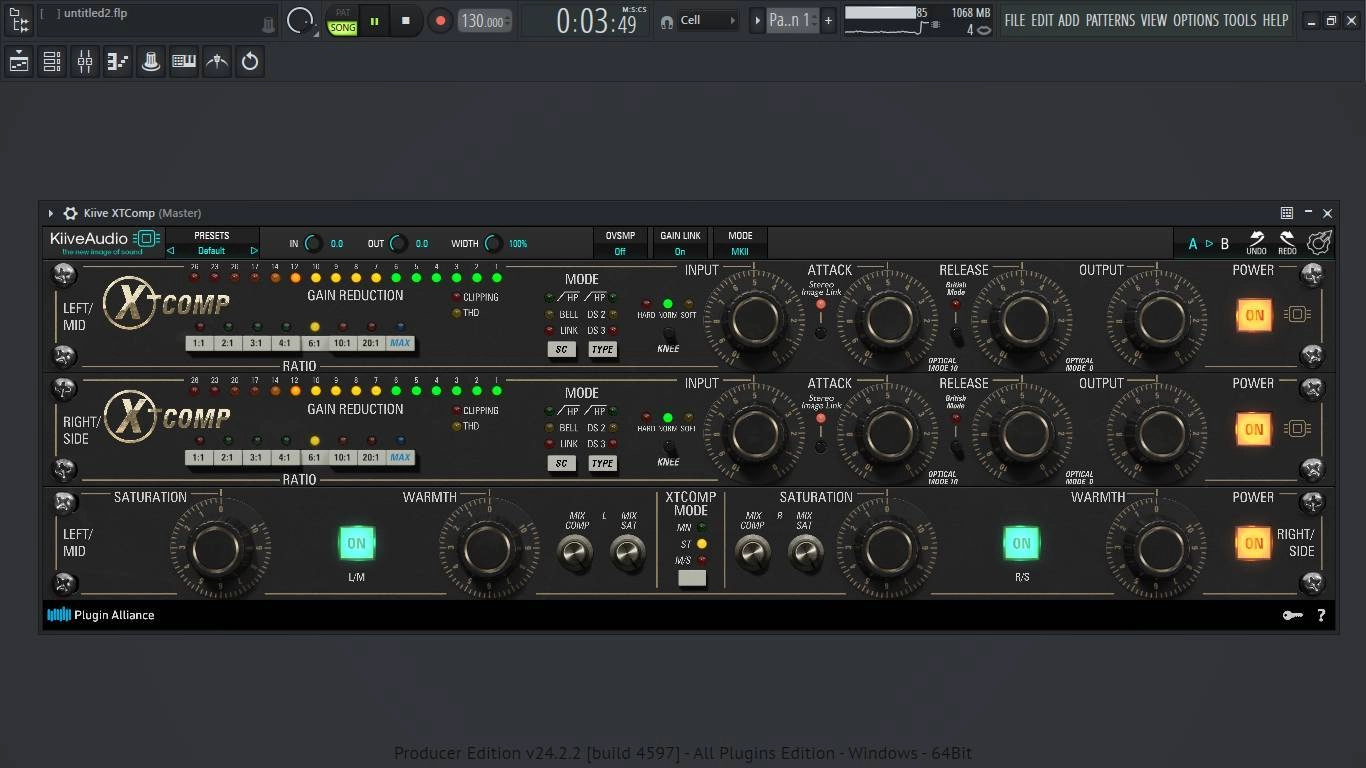
Task: Open the GAIN LINK On dropdown
Action: [x=680, y=243]
